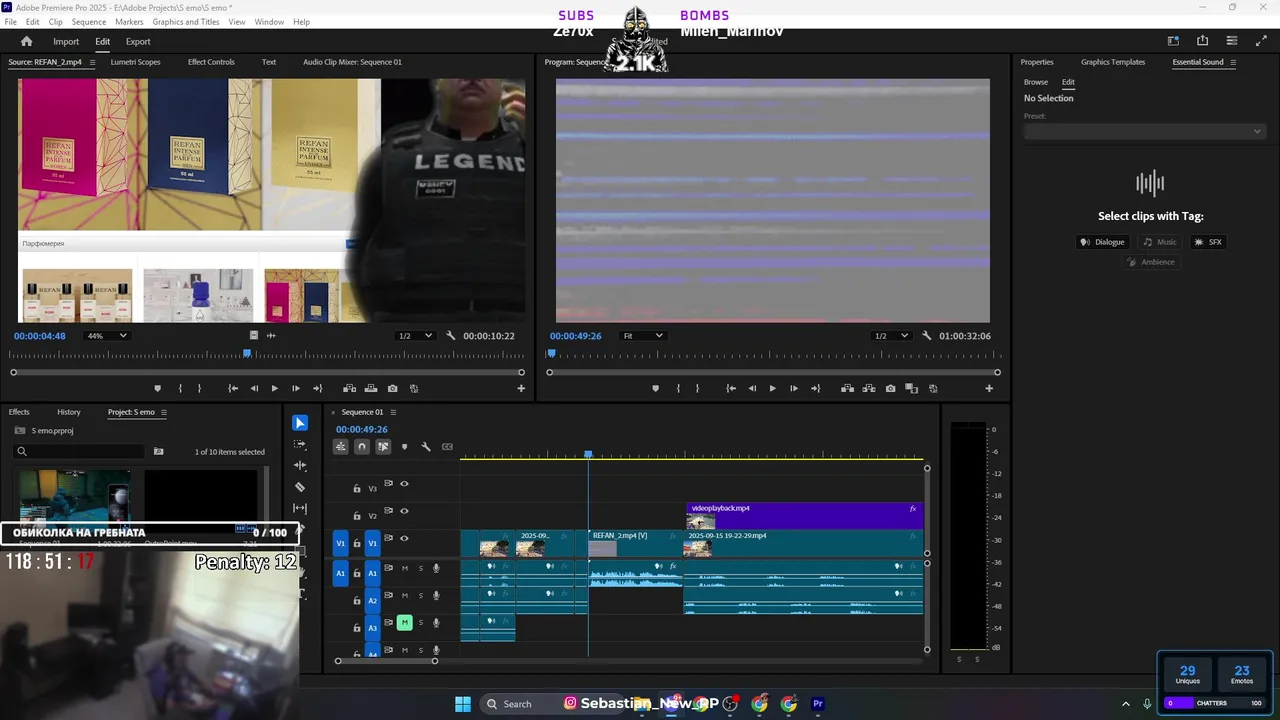Open the Markers menu
Viewport: 1280px width, 720px height.
(129, 22)
